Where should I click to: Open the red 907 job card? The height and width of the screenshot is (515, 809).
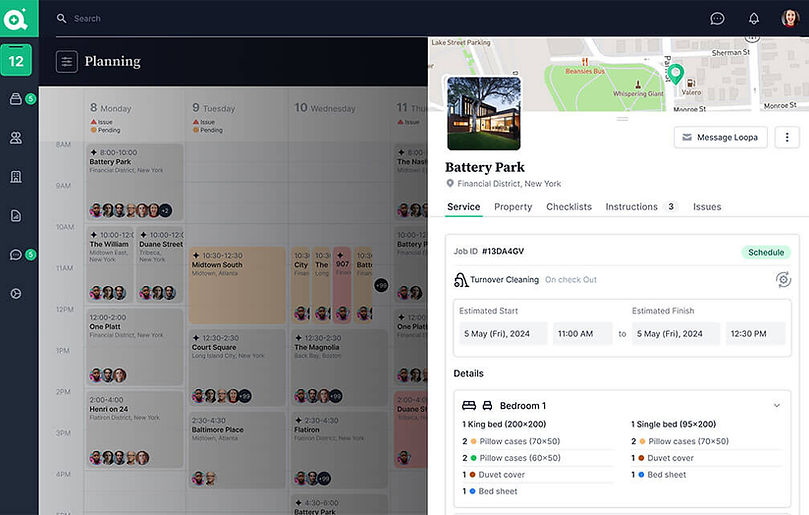click(342, 285)
